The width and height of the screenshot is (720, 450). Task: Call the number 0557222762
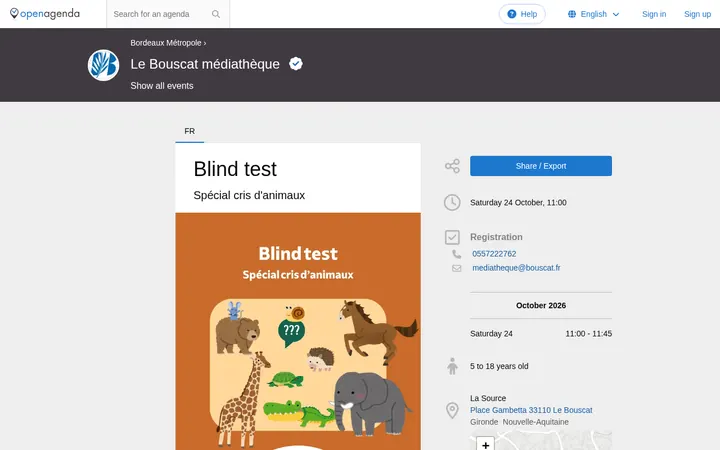pos(494,254)
